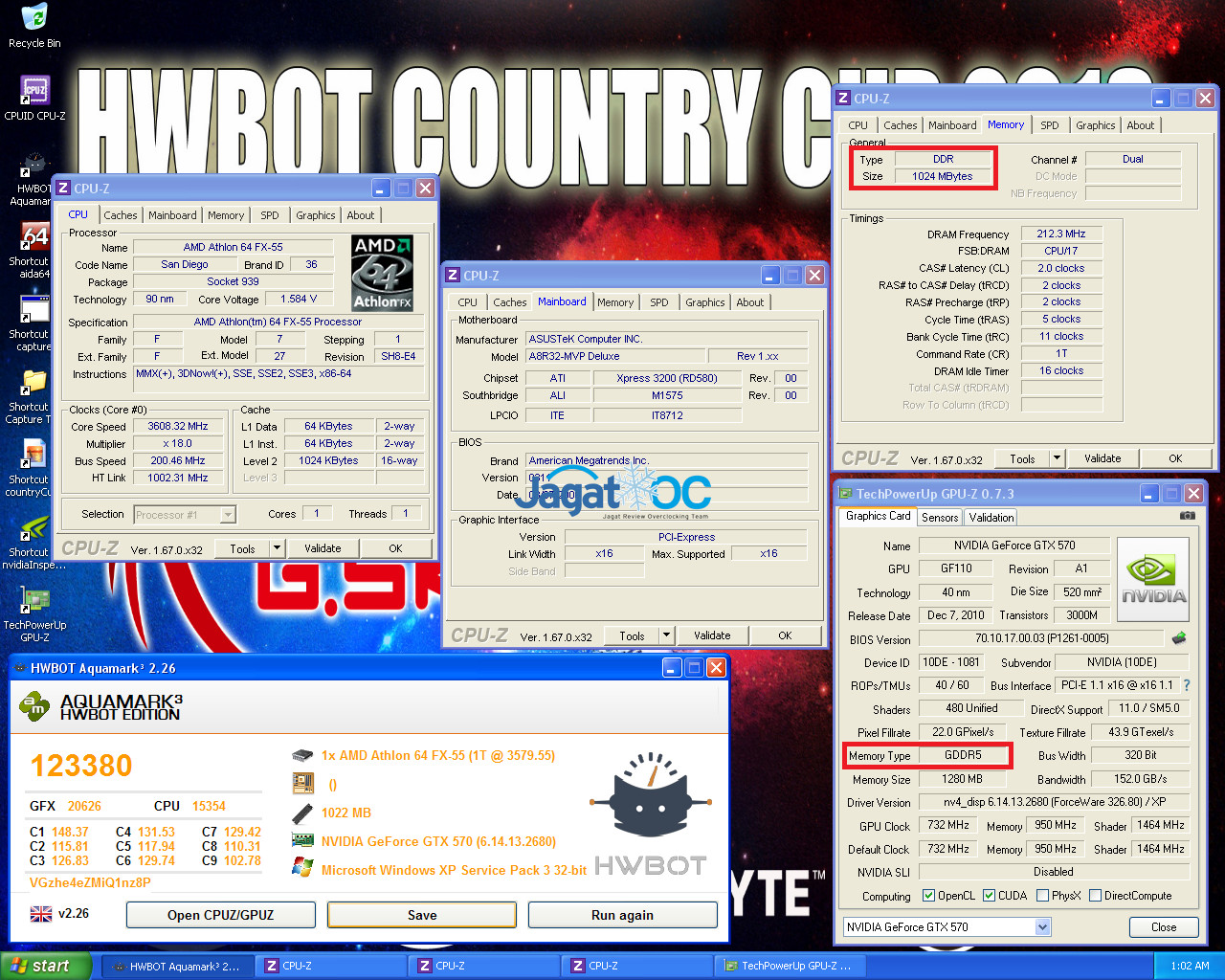This screenshot has width=1225, height=980.
Task: Save the Aquamark benchmark result
Action: click(x=422, y=915)
